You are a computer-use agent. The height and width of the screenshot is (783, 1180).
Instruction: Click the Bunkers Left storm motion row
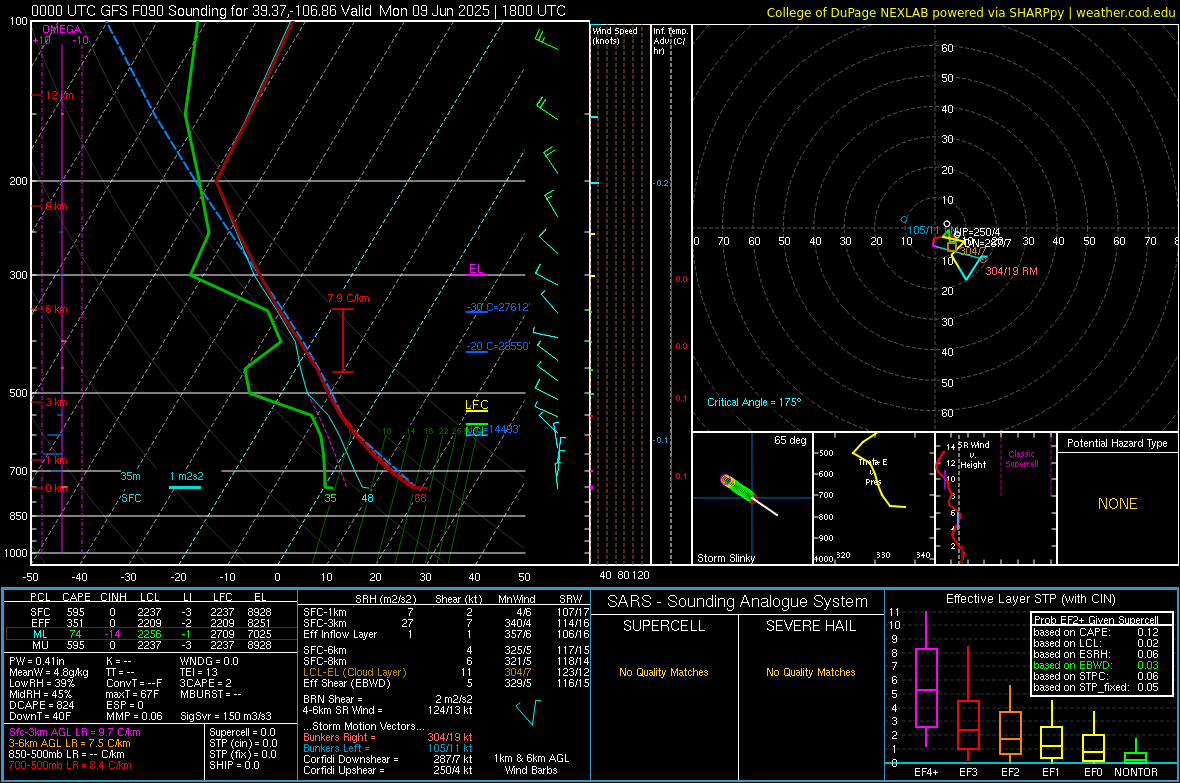pyautogui.click(x=388, y=748)
